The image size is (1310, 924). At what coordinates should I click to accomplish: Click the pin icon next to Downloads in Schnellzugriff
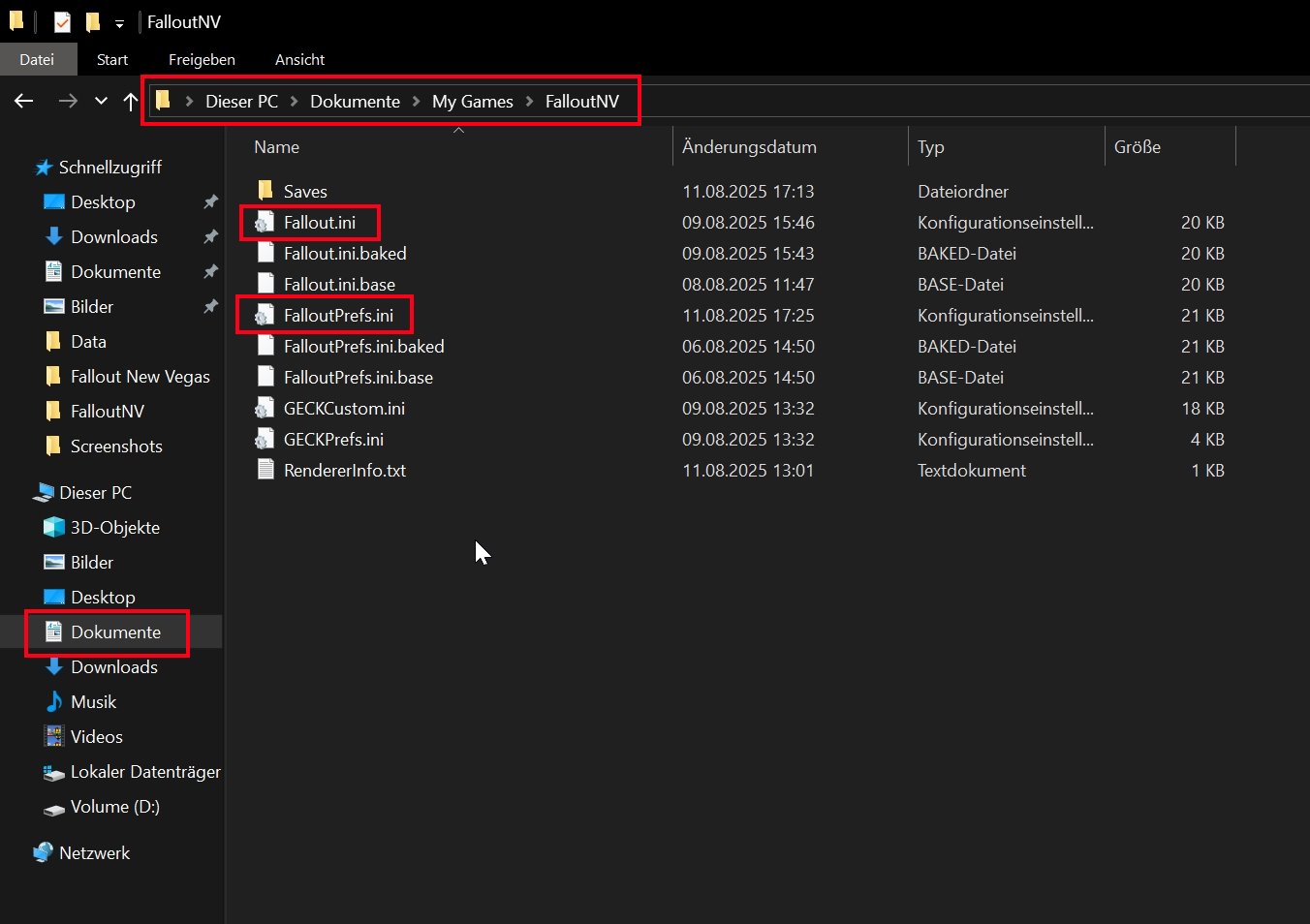pos(210,237)
